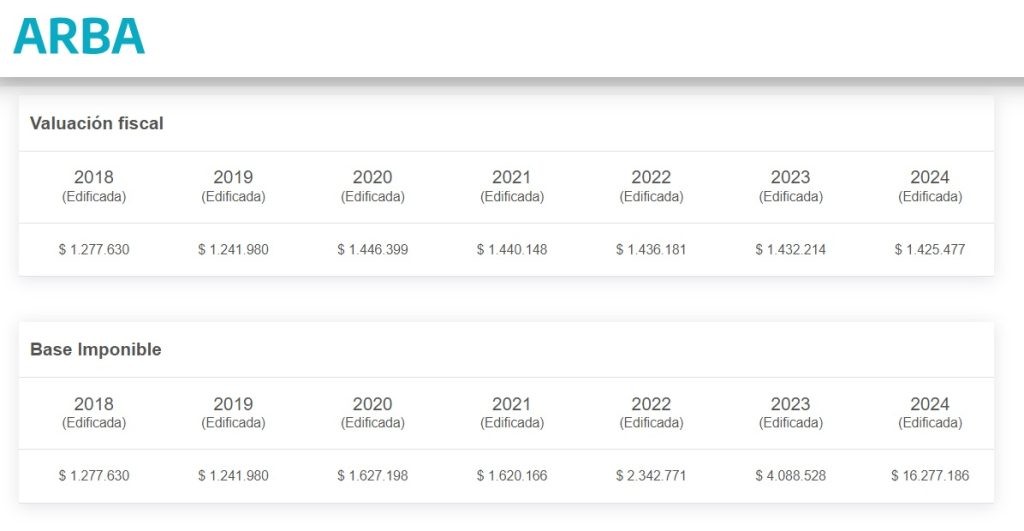Select the $ 1.446.399 valuation value

pos(373,249)
